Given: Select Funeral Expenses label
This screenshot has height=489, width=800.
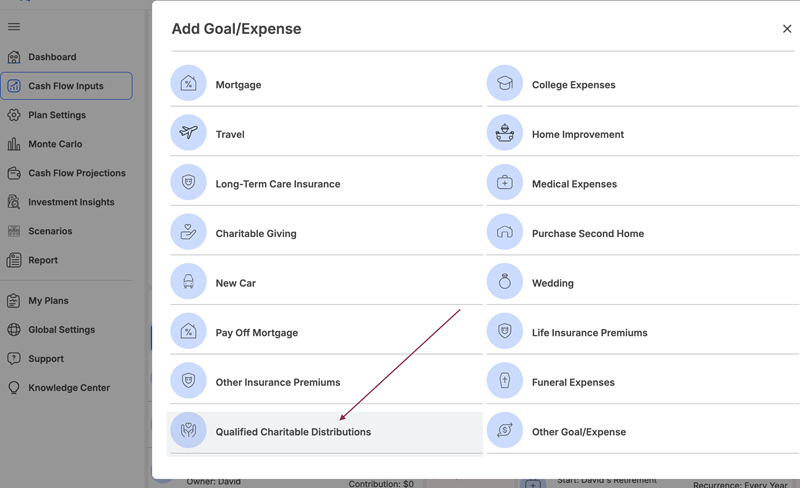Looking at the screenshot, I should pyautogui.click(x=573, y=382).
